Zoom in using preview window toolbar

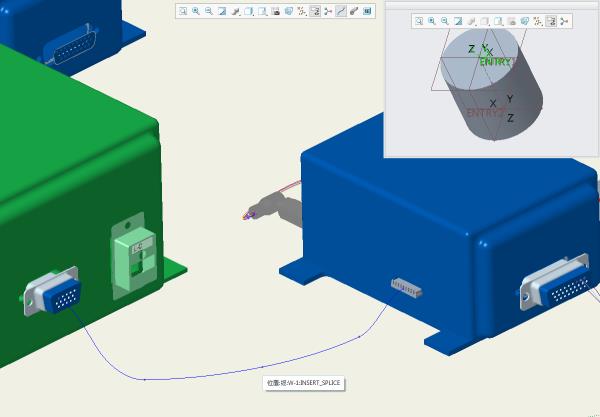tap(432, 21)
